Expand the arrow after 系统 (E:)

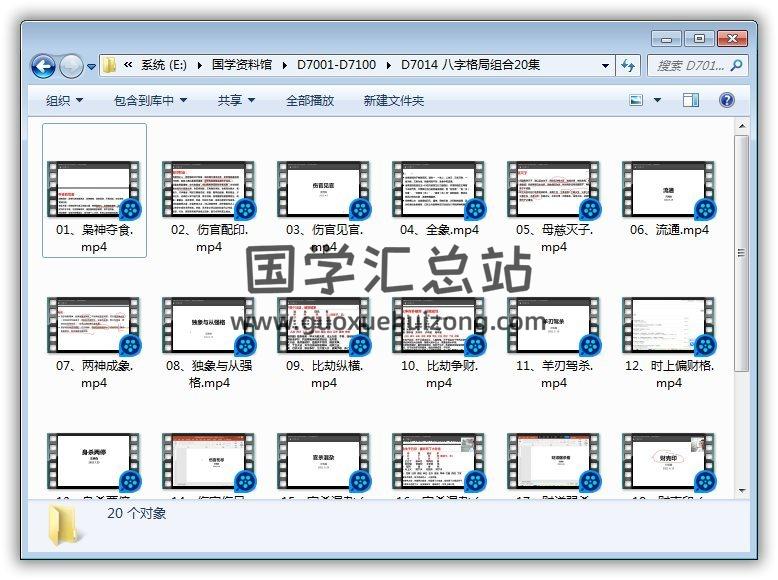pos(199,65)
